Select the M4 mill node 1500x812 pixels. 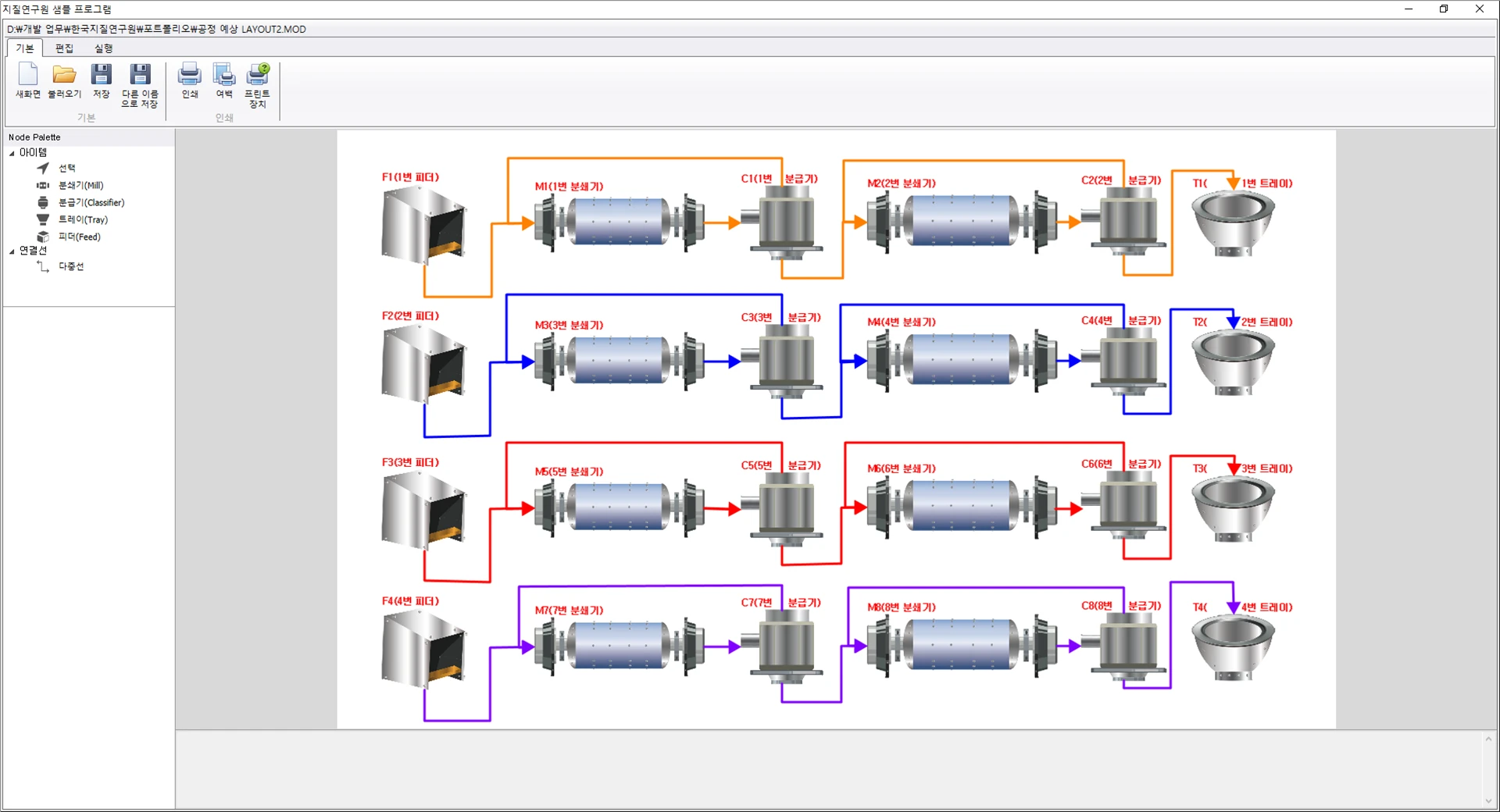pos(963,361)
